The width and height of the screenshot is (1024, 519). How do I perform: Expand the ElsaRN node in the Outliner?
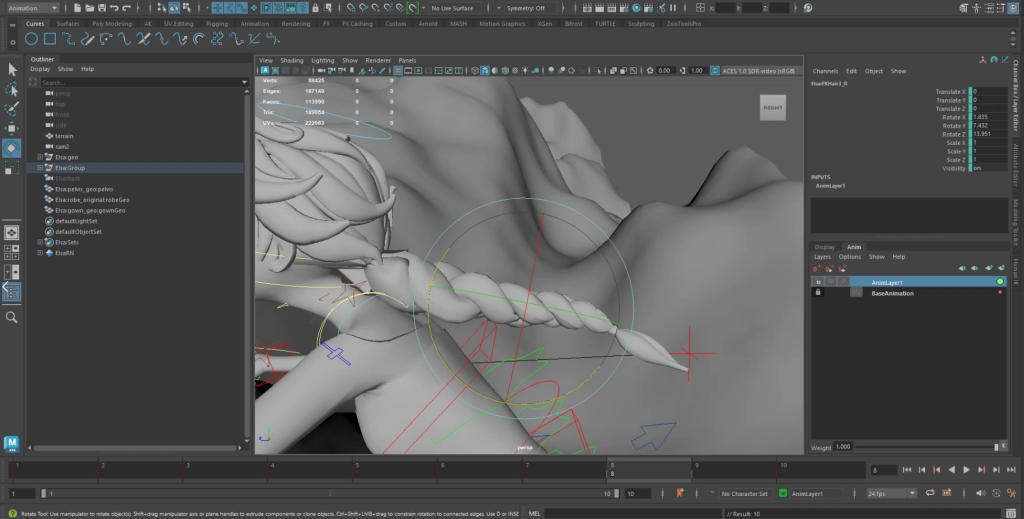[x=40, y=253]
